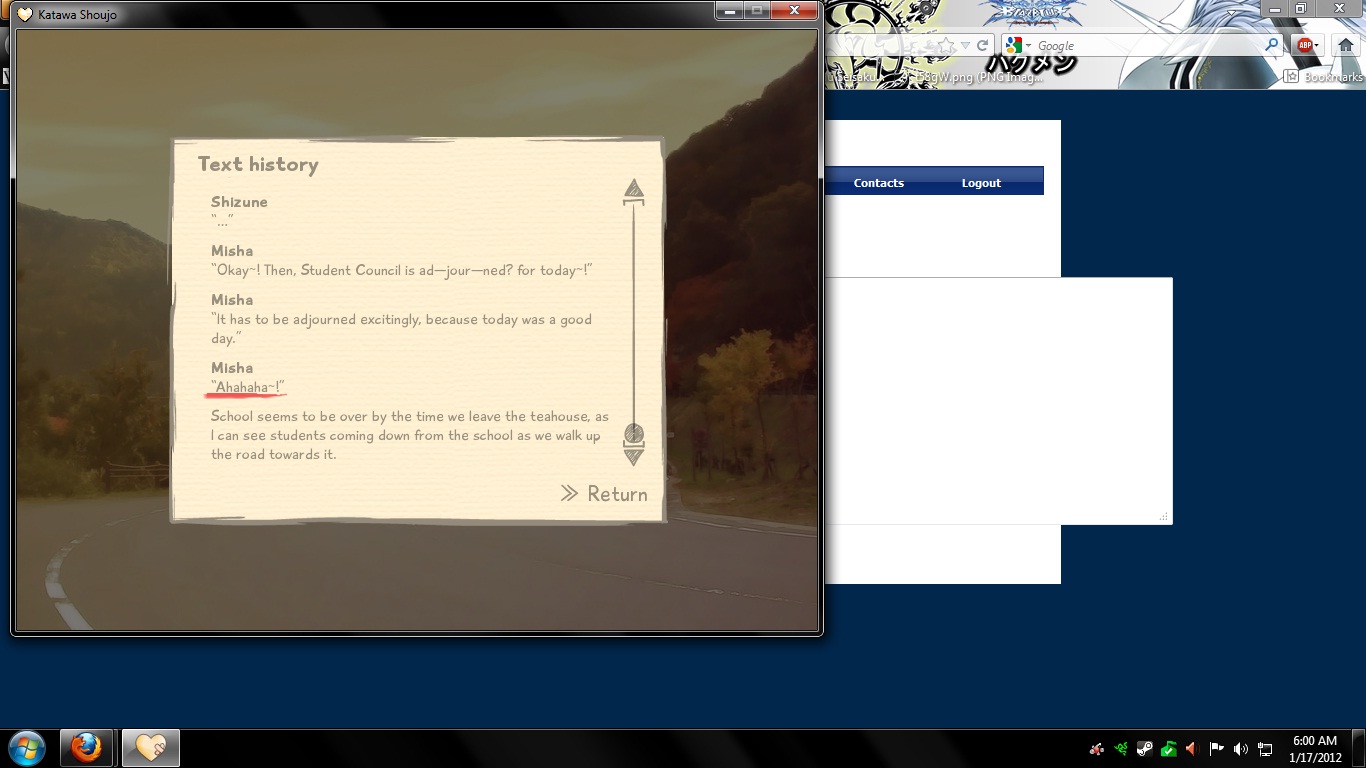This screenshot has width=1366, height=768.
Task: Open the Action Center flag icon
Action: coord(1216,748)
